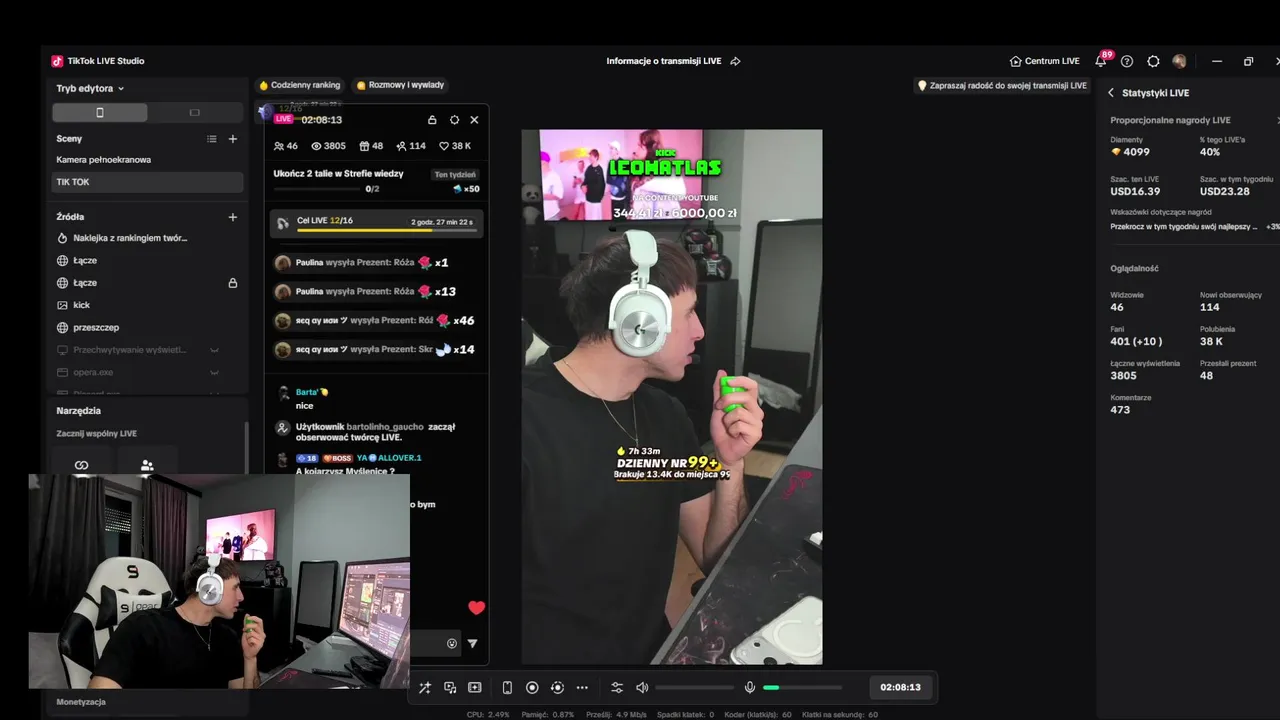Click the chain link icon under Narzędzia
This screenshot has width=1280, height=720.
click(82, 465)
